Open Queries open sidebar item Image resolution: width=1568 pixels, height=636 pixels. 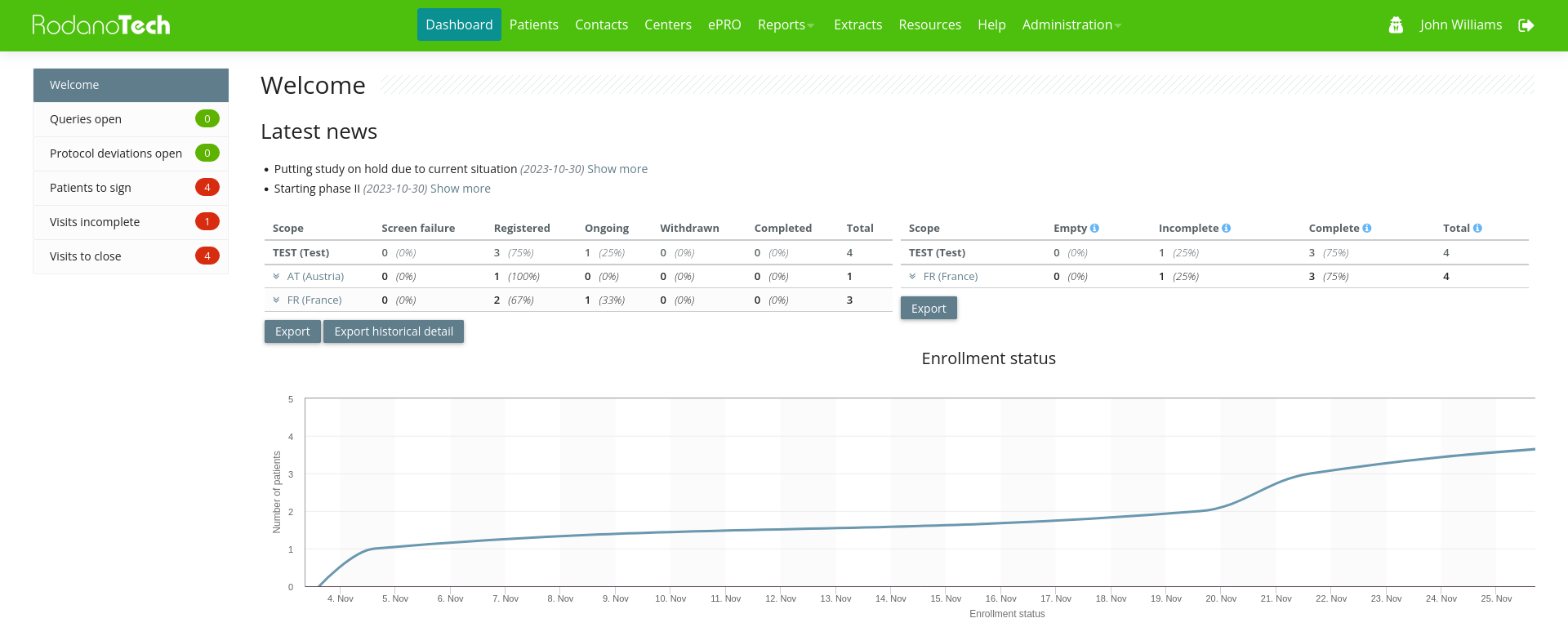(86, 119)
